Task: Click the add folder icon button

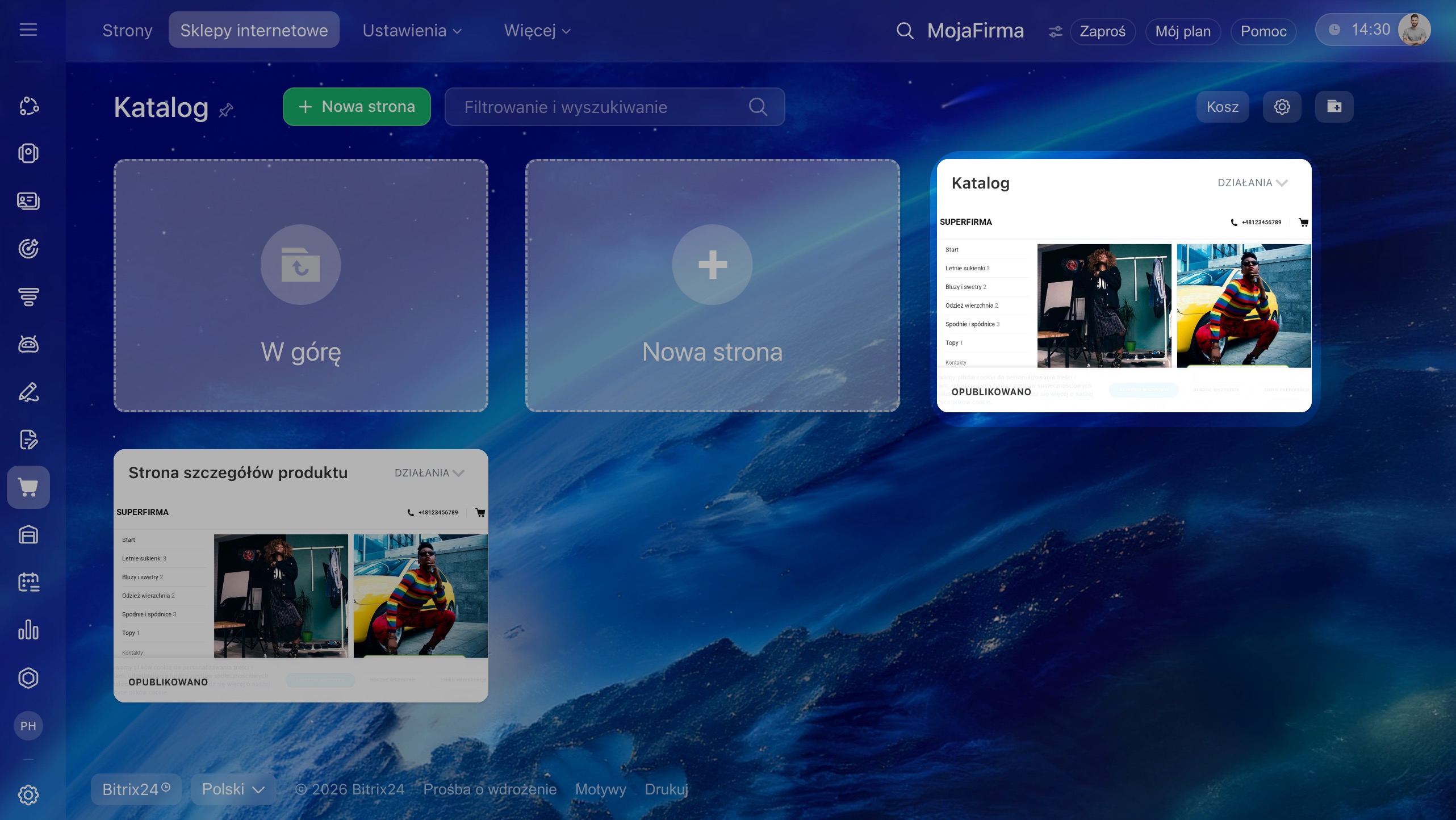Action: point(1334,107)
